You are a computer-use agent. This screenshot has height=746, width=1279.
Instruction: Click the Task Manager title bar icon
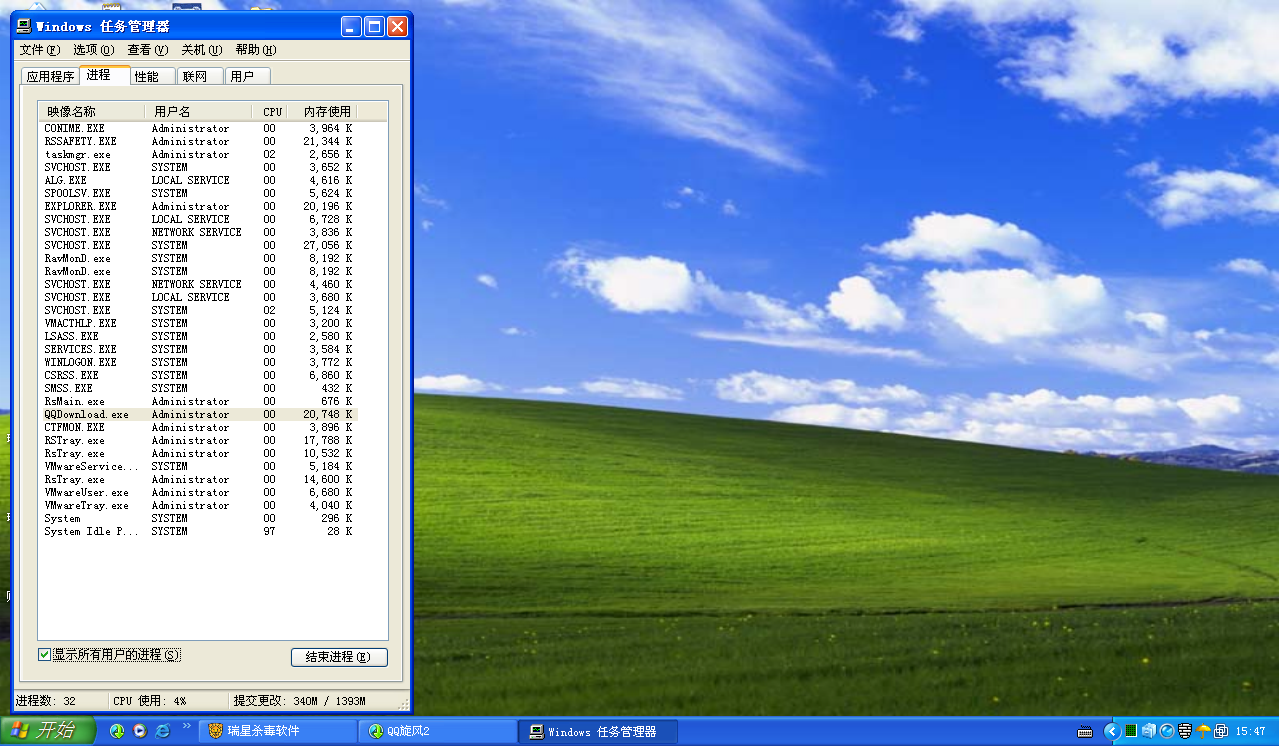[25, 27]
